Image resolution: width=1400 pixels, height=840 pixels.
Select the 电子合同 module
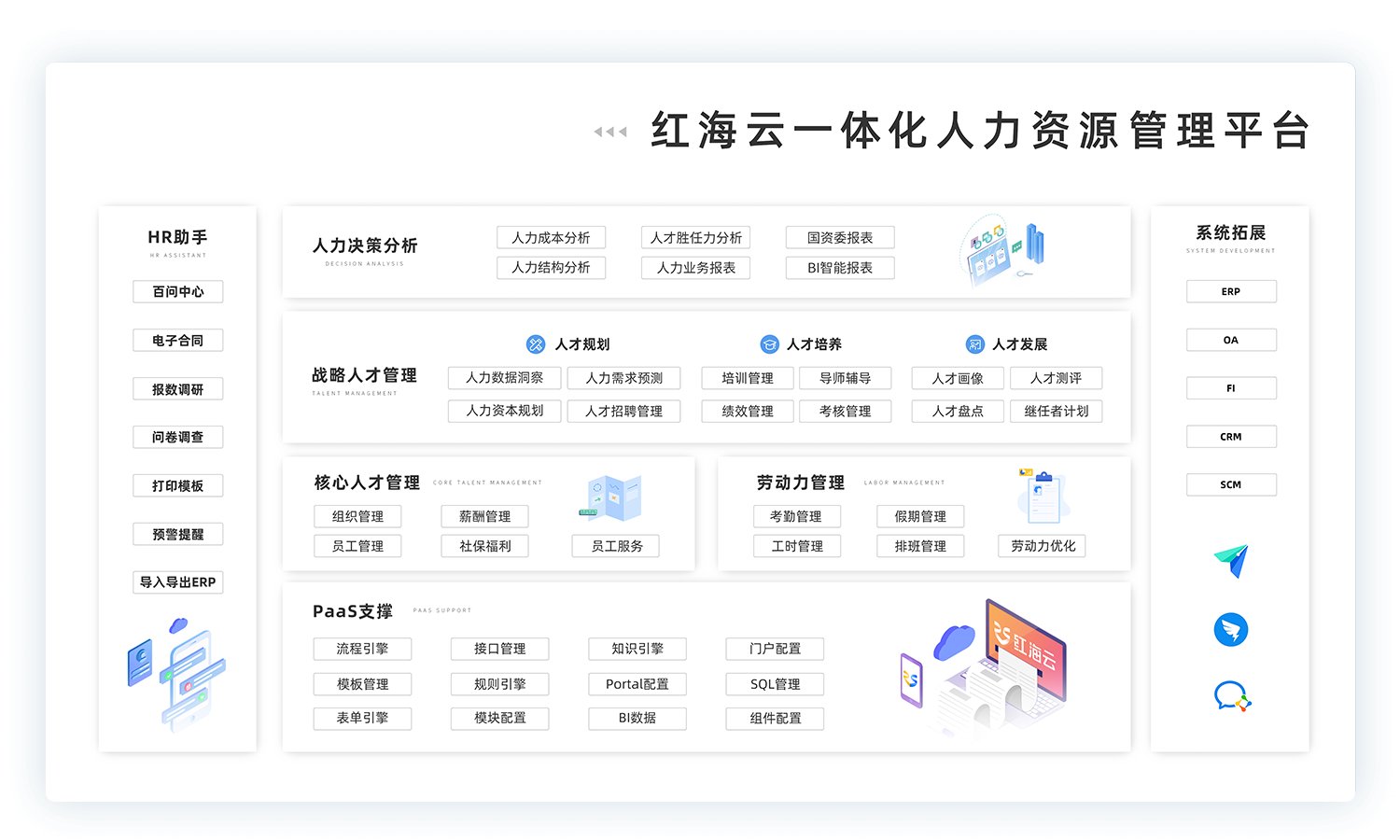(177, 340)
